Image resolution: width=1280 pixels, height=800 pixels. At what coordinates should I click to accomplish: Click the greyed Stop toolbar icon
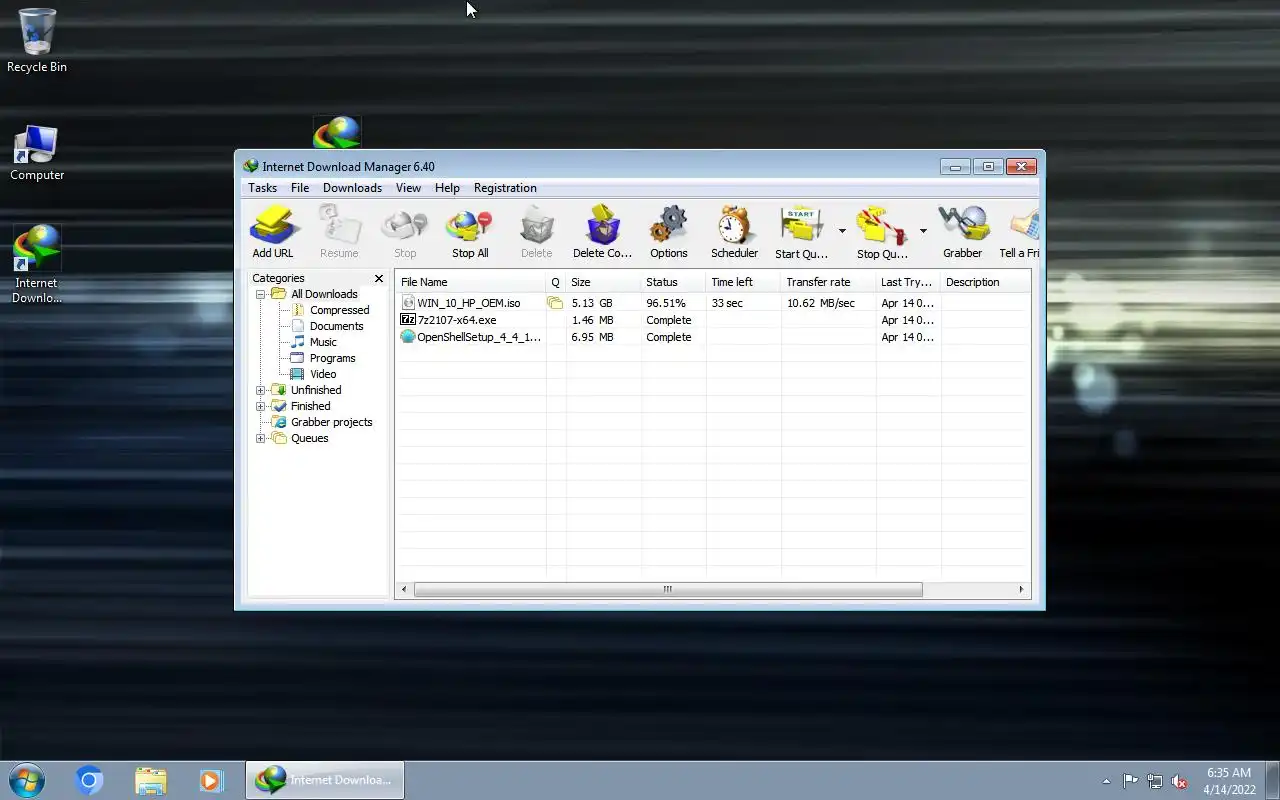pos(405,232)
